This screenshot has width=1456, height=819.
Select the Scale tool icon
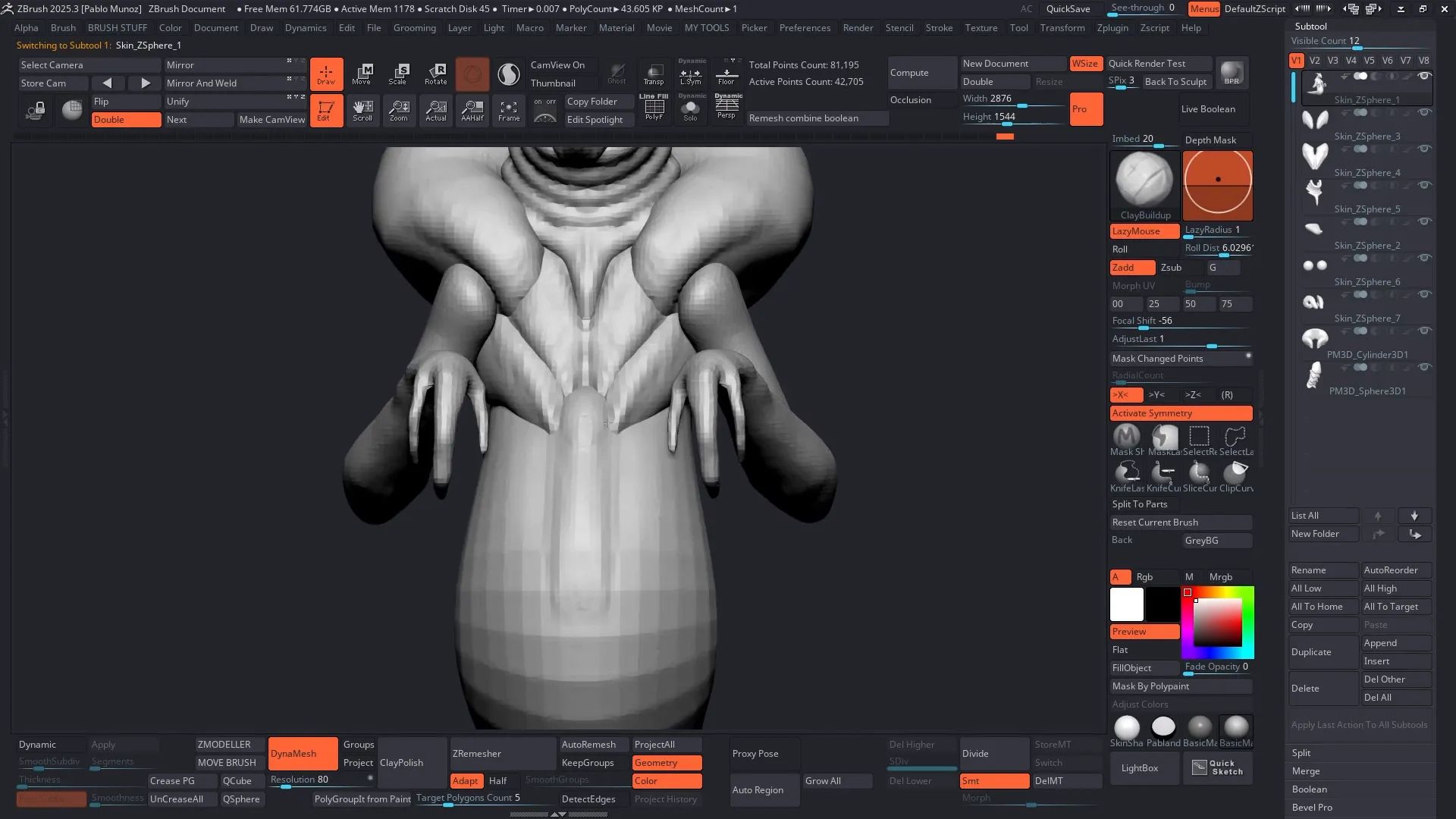pos(399,74)
